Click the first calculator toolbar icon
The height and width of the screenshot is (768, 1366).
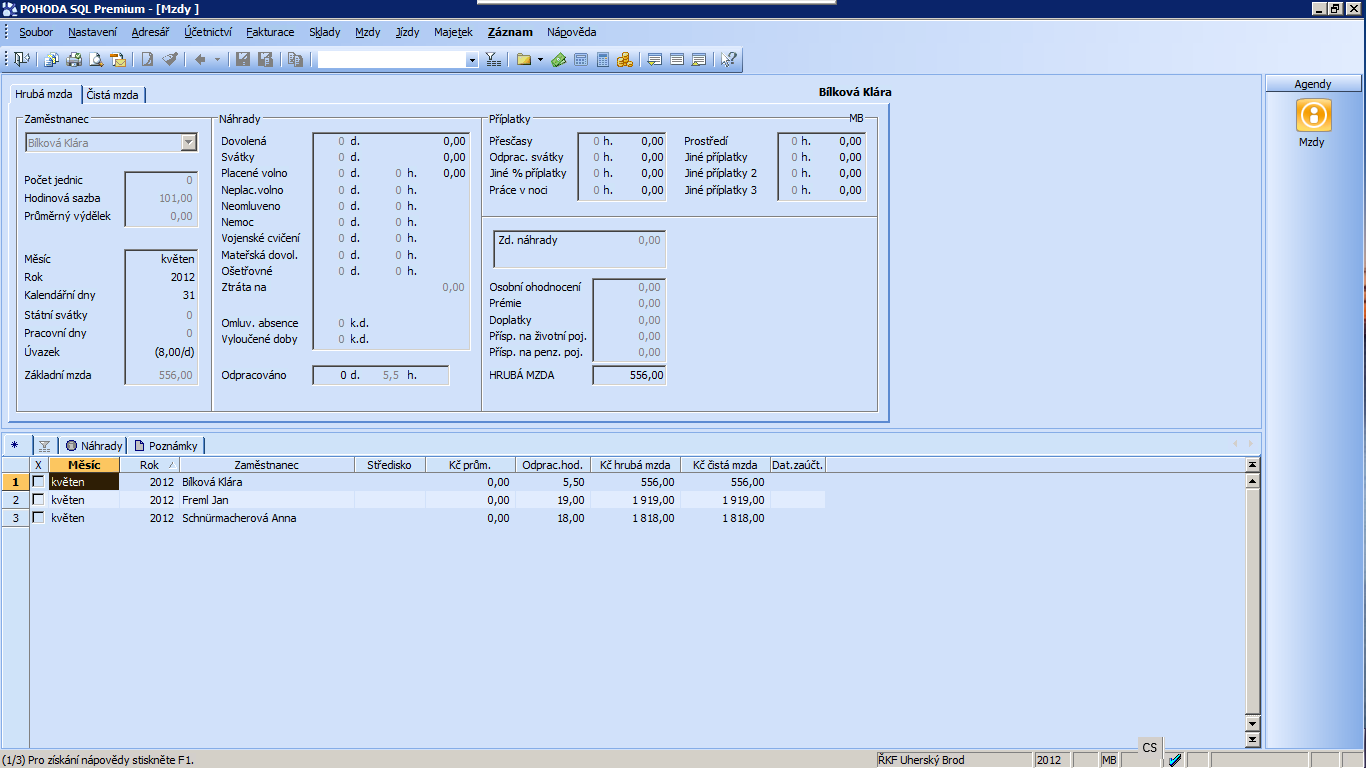pos(581,60)
